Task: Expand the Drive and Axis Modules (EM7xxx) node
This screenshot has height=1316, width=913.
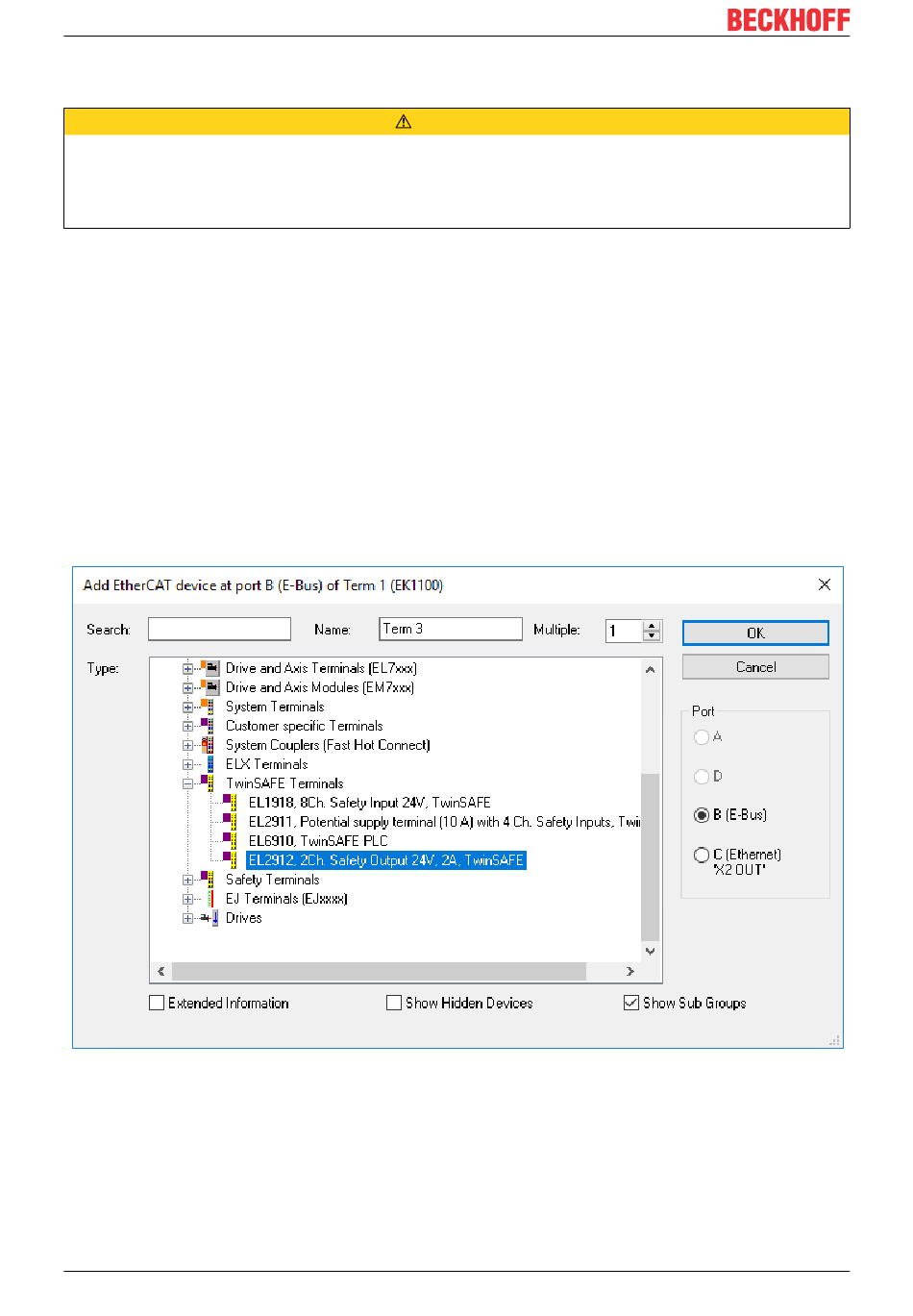Action: pos(187,687)
